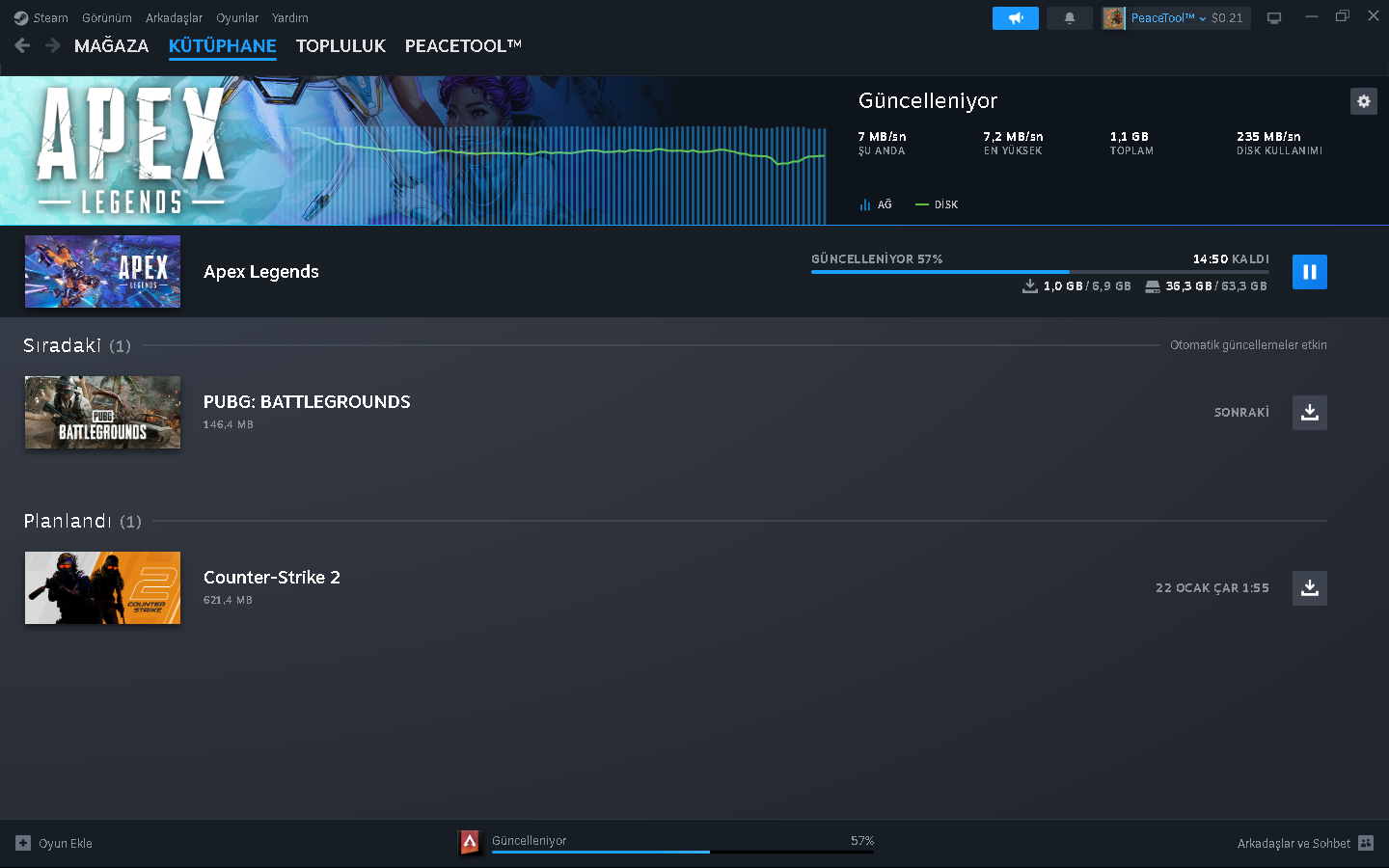This screenshot has height=868, width=1389.
Task: Click the SONRAKİ label for PUBG
Action: (x=1241, y=413)
